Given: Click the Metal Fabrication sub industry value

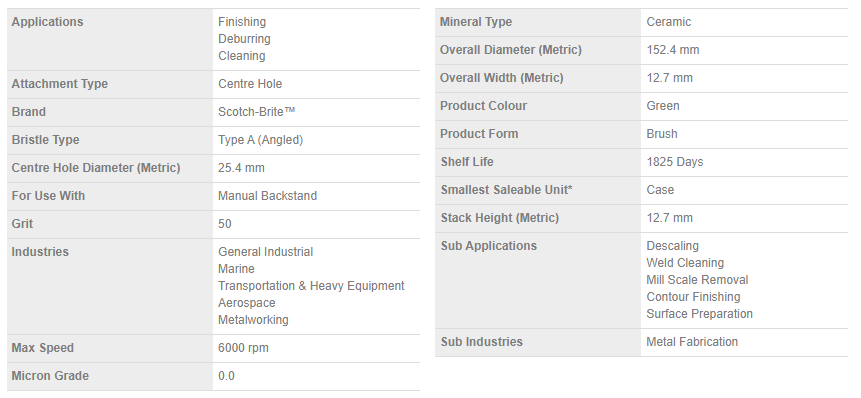Looking at the screenshot, I should click(692, 342).
